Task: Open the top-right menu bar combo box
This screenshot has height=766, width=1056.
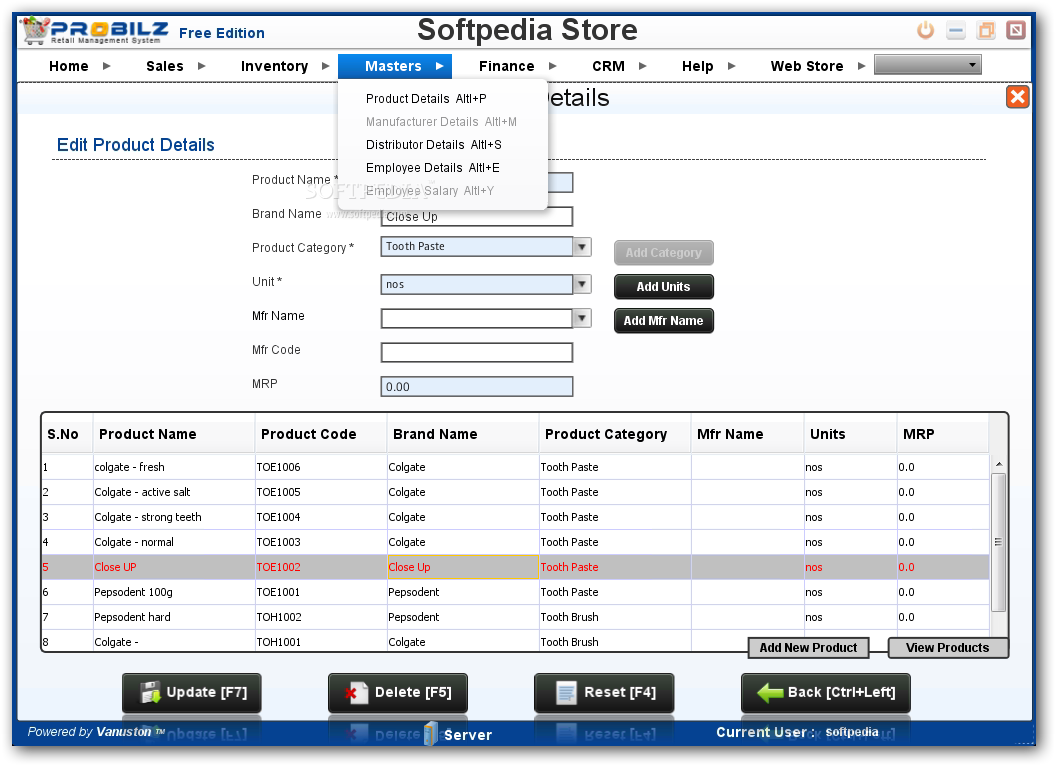Action: (x=927, y=65)
